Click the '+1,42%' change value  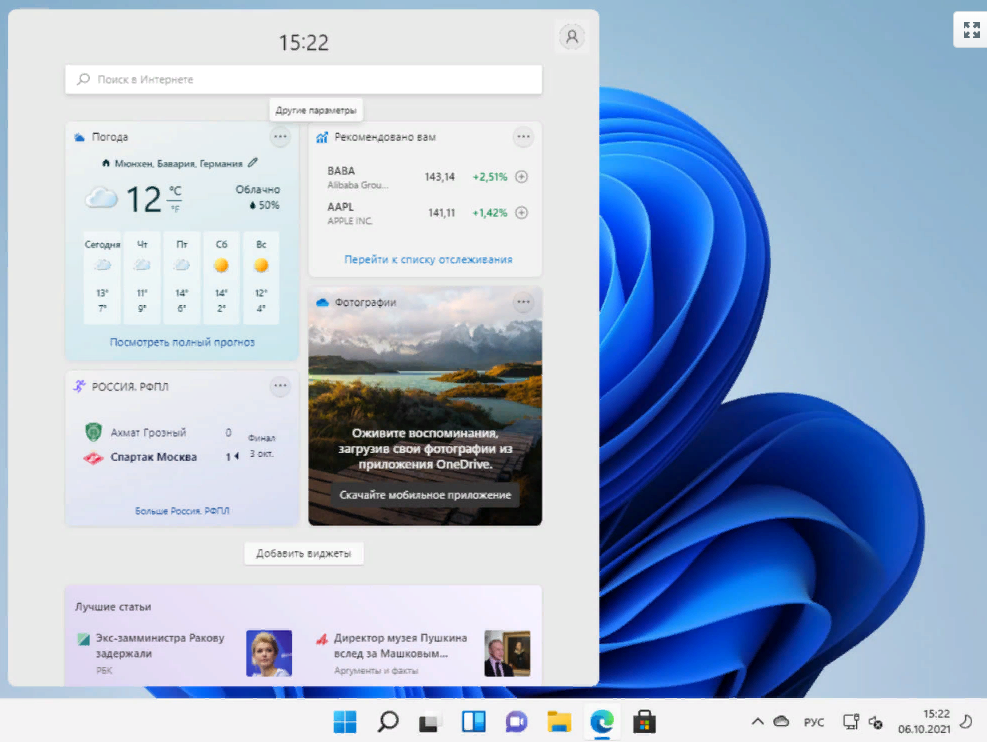490,213
